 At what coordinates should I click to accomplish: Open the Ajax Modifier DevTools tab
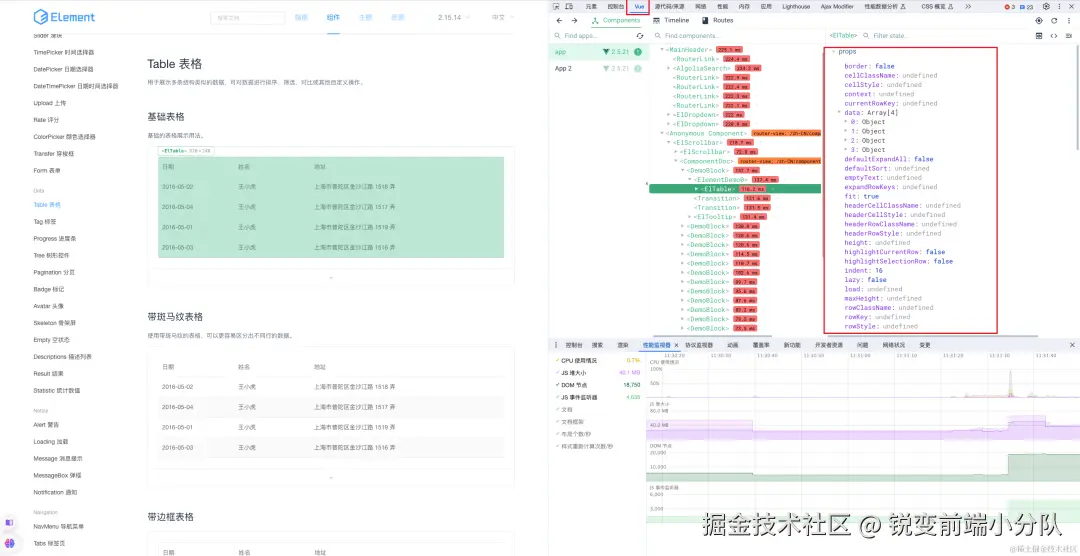pos(837,6)
